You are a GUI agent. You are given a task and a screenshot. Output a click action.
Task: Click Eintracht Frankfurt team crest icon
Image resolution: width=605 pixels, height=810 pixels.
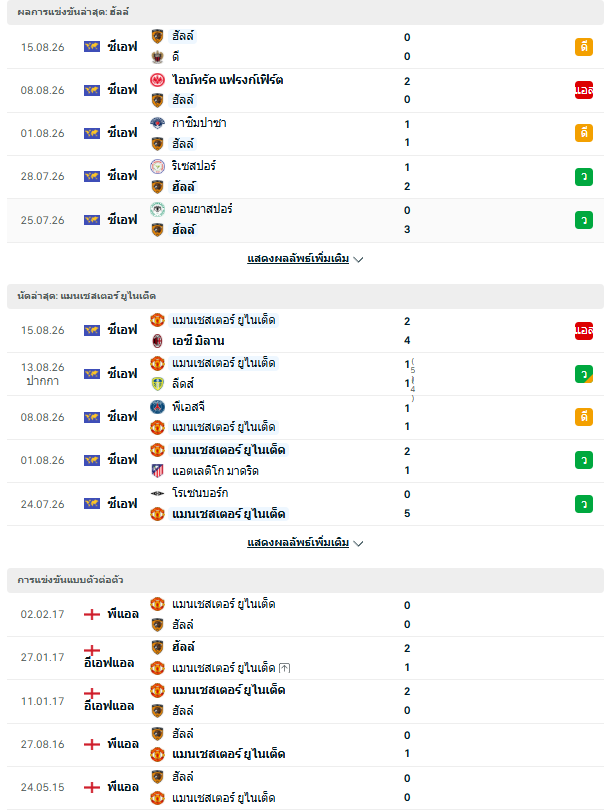point(158,80)
